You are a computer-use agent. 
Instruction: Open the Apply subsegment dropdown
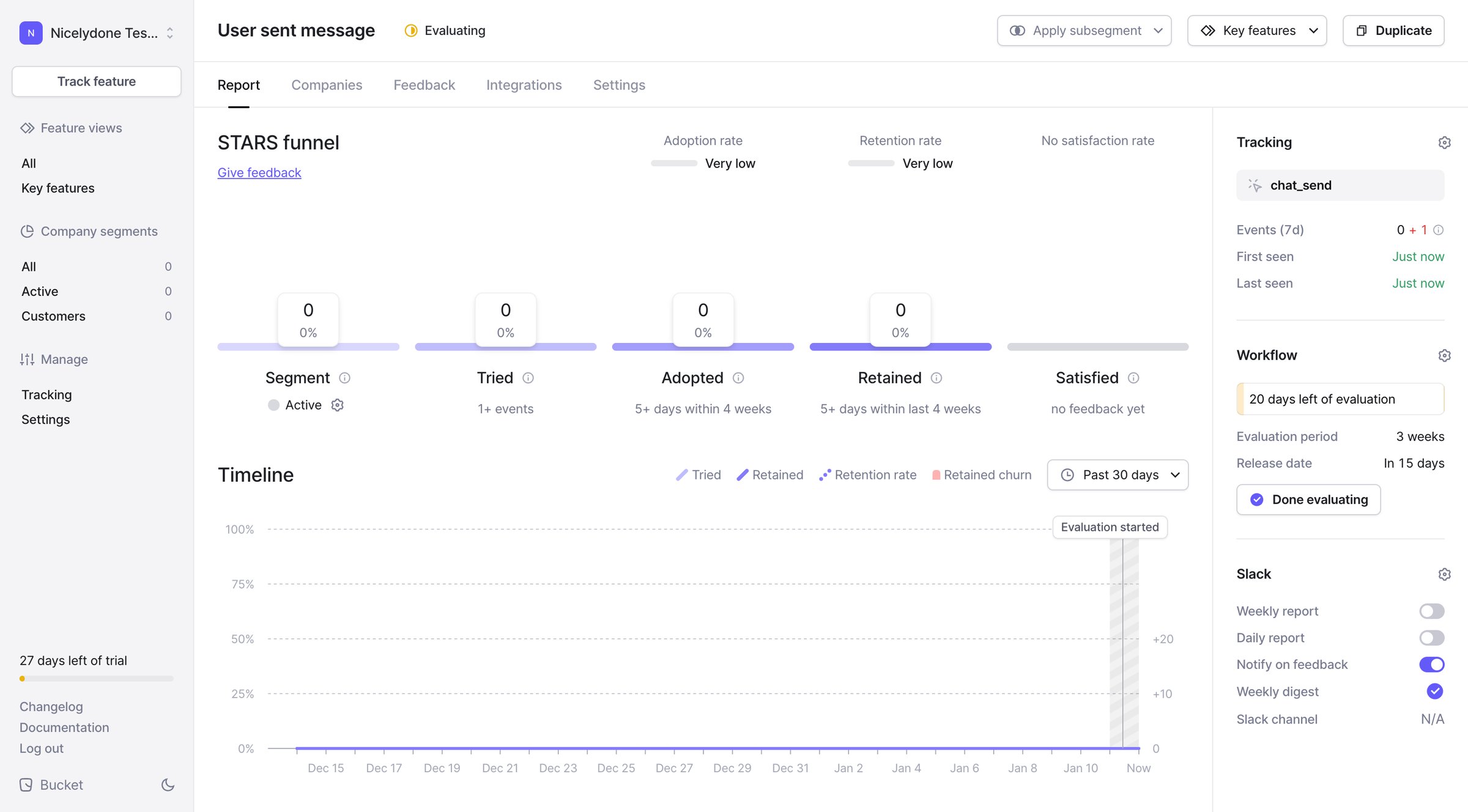(x=1084, y=31)
